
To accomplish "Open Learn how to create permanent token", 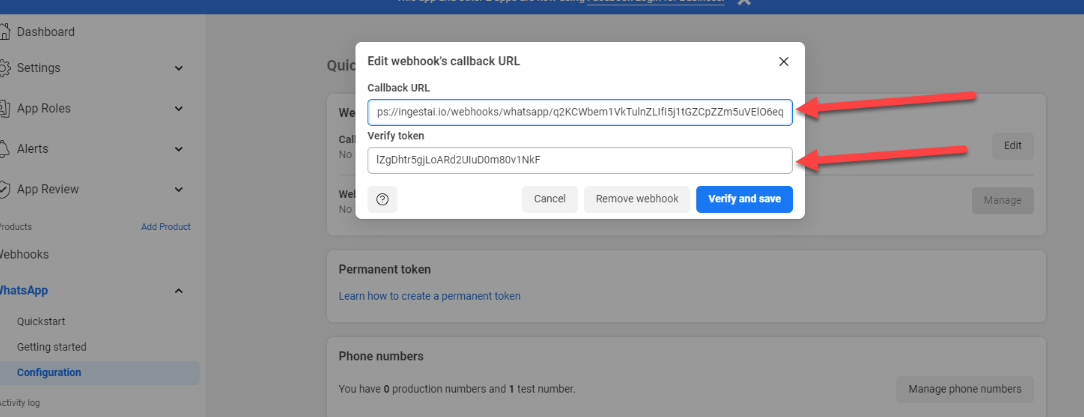I will click(x=429, y=296).
